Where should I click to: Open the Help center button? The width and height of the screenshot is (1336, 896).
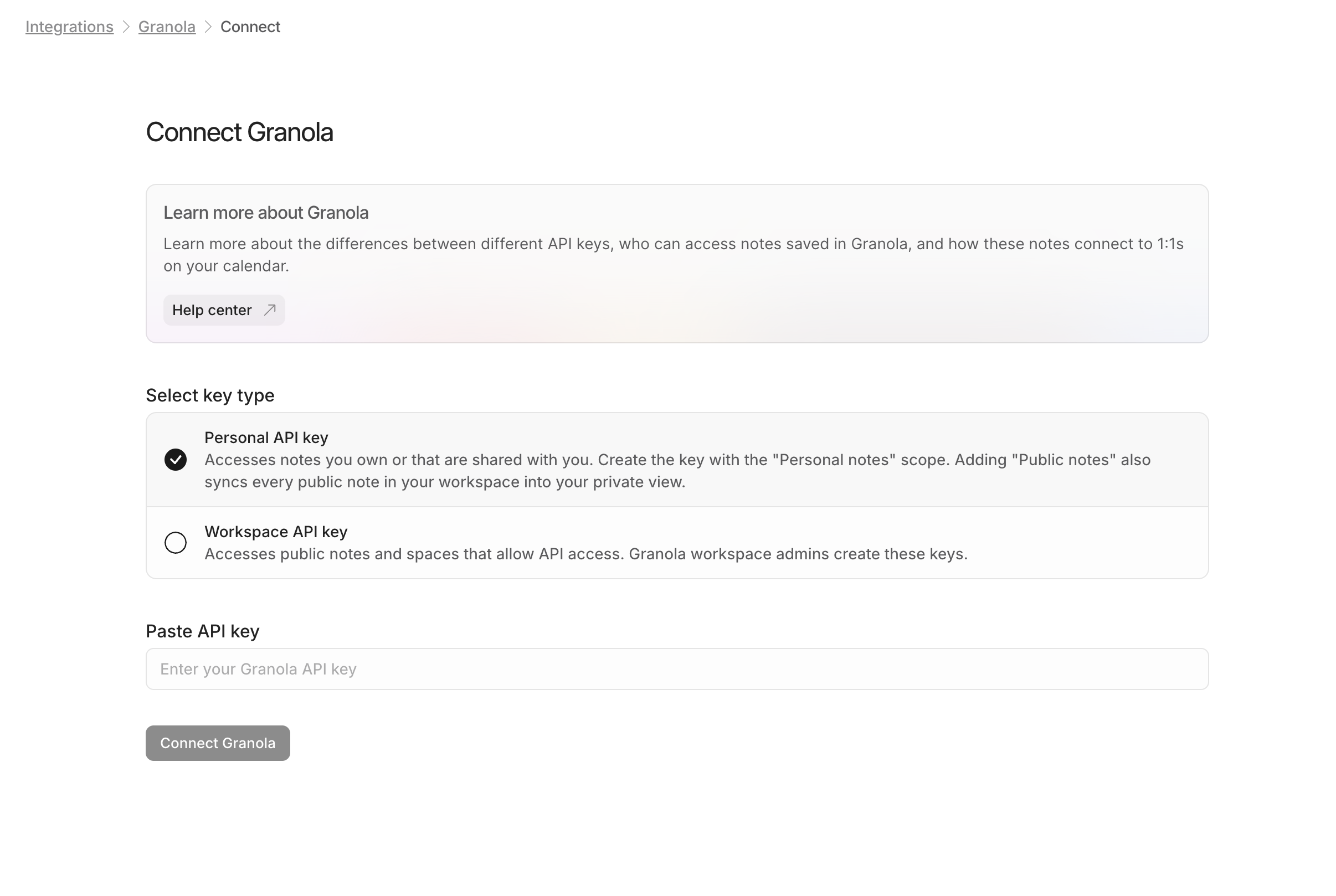click(224, 310)
